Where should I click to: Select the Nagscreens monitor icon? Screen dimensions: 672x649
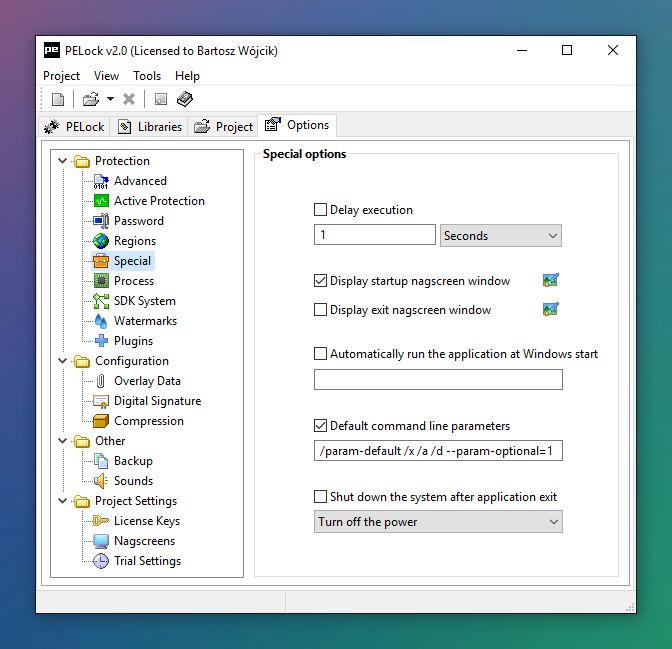[x=101, y=541]
